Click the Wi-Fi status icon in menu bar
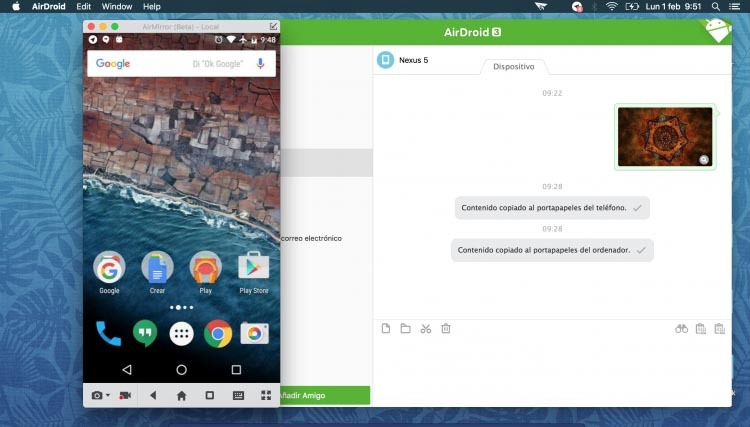Screen dimensions: 750x427 point(611,6)
